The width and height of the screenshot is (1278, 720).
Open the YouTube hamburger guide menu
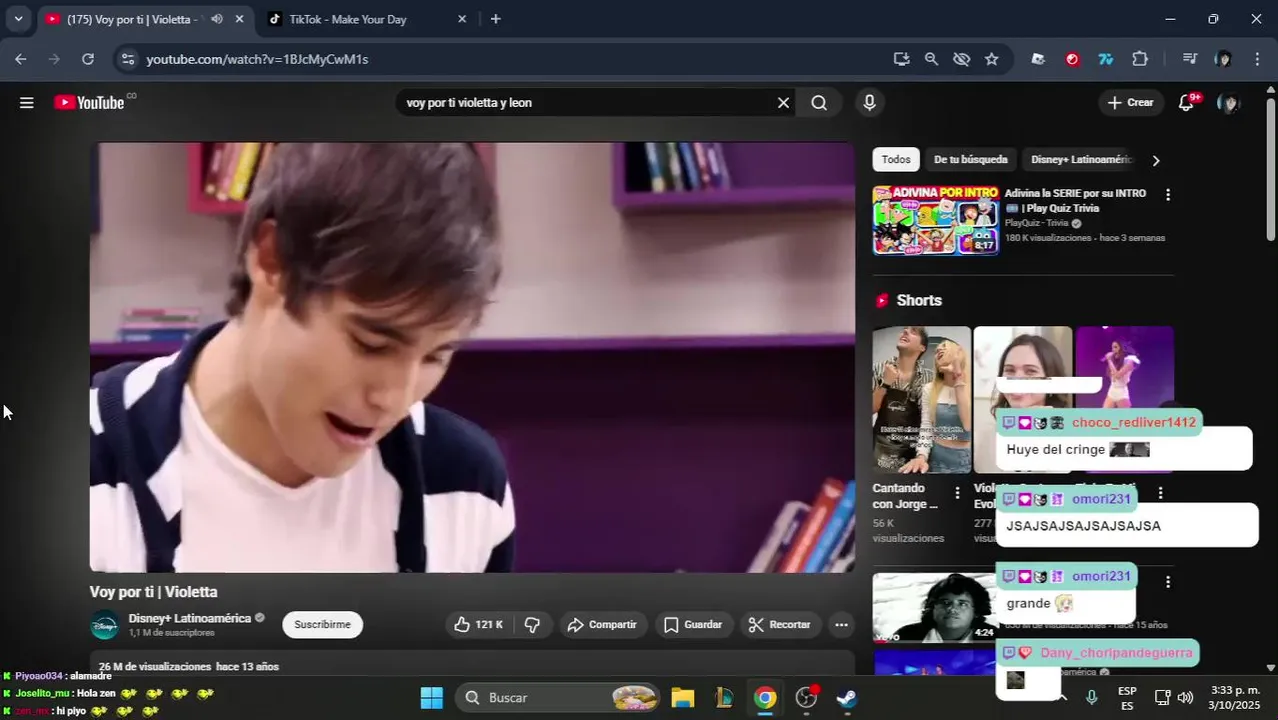27,102
